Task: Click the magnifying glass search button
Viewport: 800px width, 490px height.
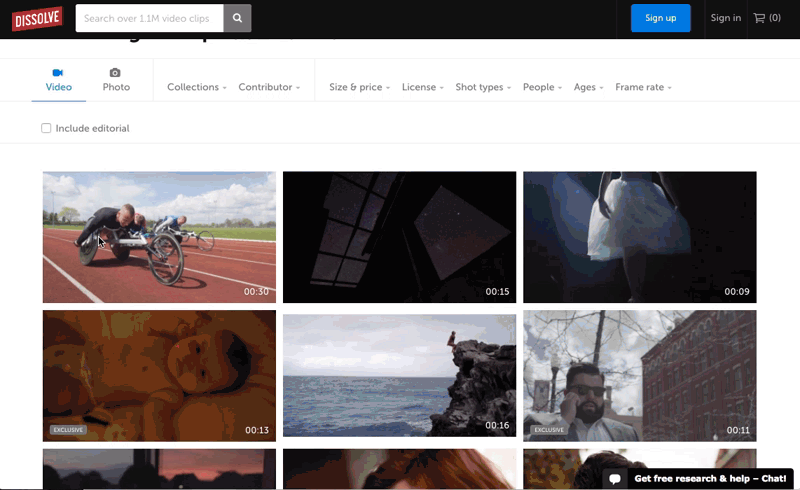Action: coord(237,18)
